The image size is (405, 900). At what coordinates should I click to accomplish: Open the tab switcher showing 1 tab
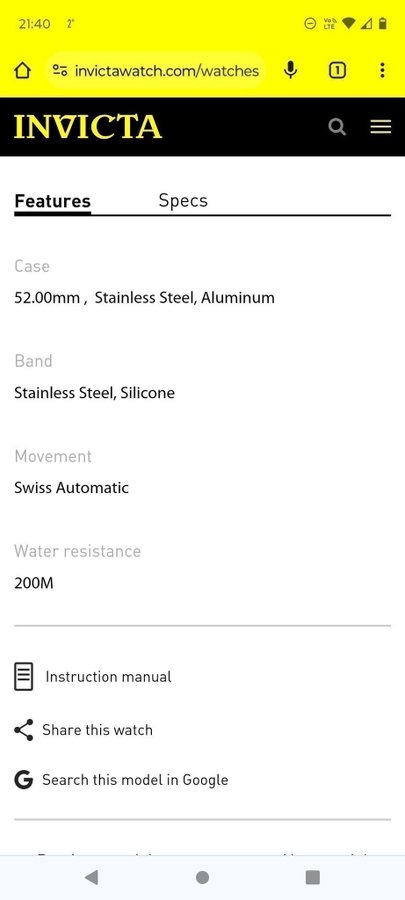click(337, 71)
